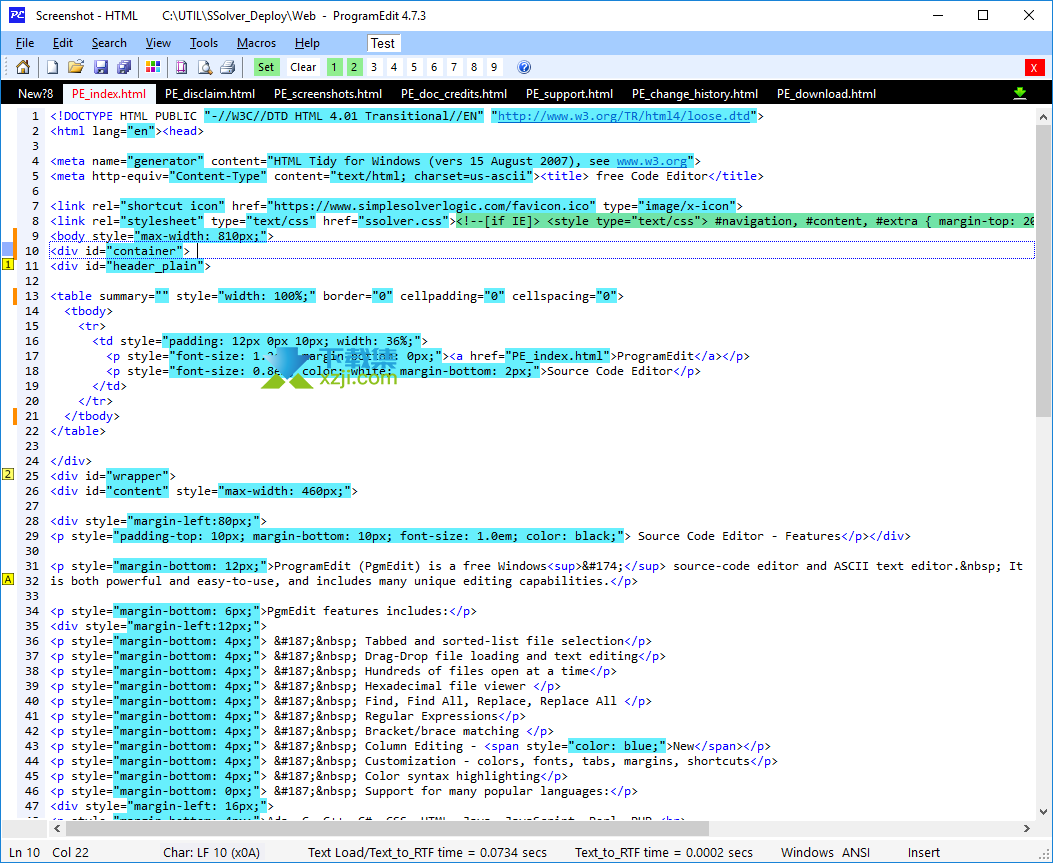Click the text 'header_plain' on line 11

click(155, 266)
